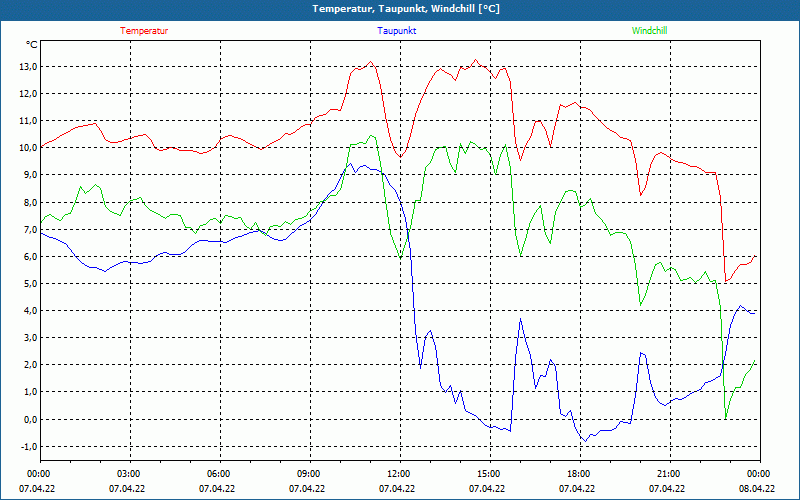Click the 12:00 time label
Image resolution: width=800 pixels, height=500 pixels.
[x=397, y=474]
